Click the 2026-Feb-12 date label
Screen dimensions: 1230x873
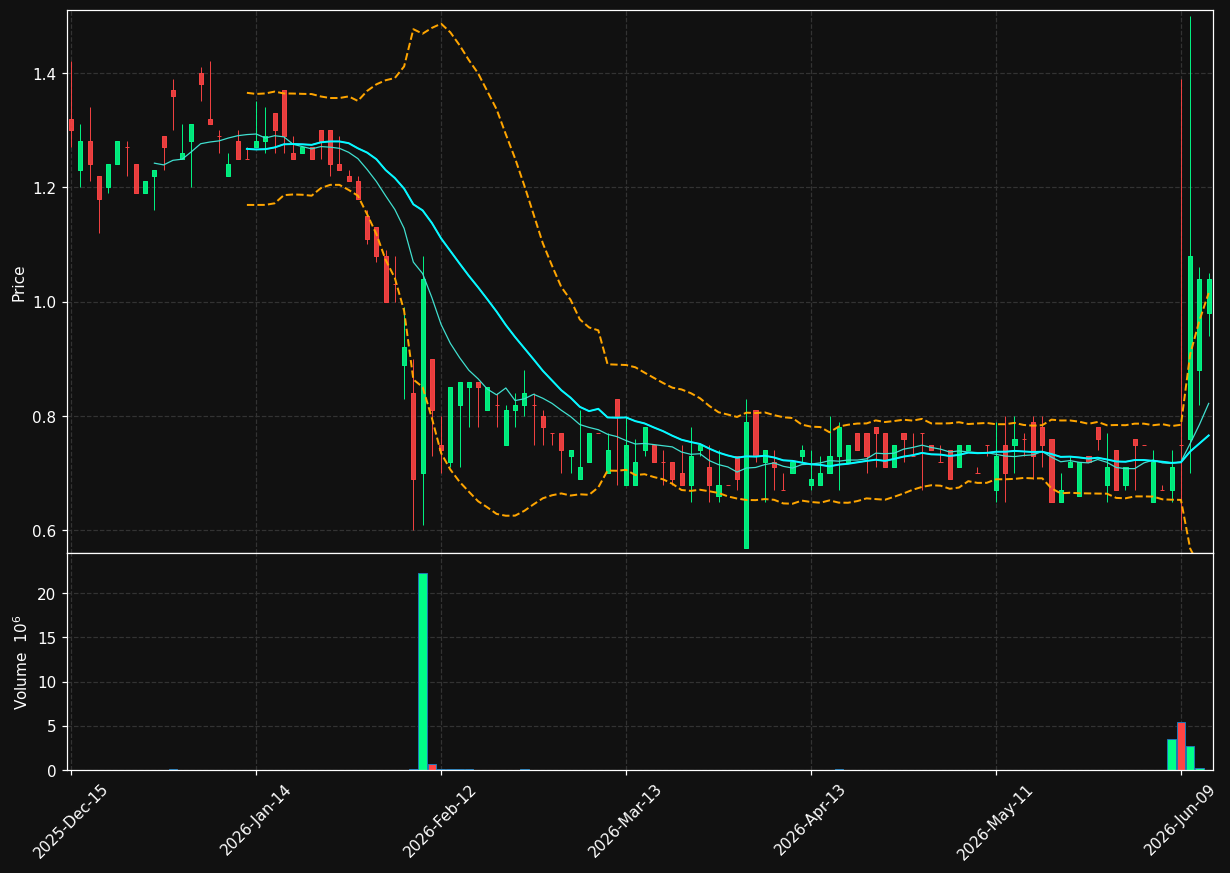440,821
